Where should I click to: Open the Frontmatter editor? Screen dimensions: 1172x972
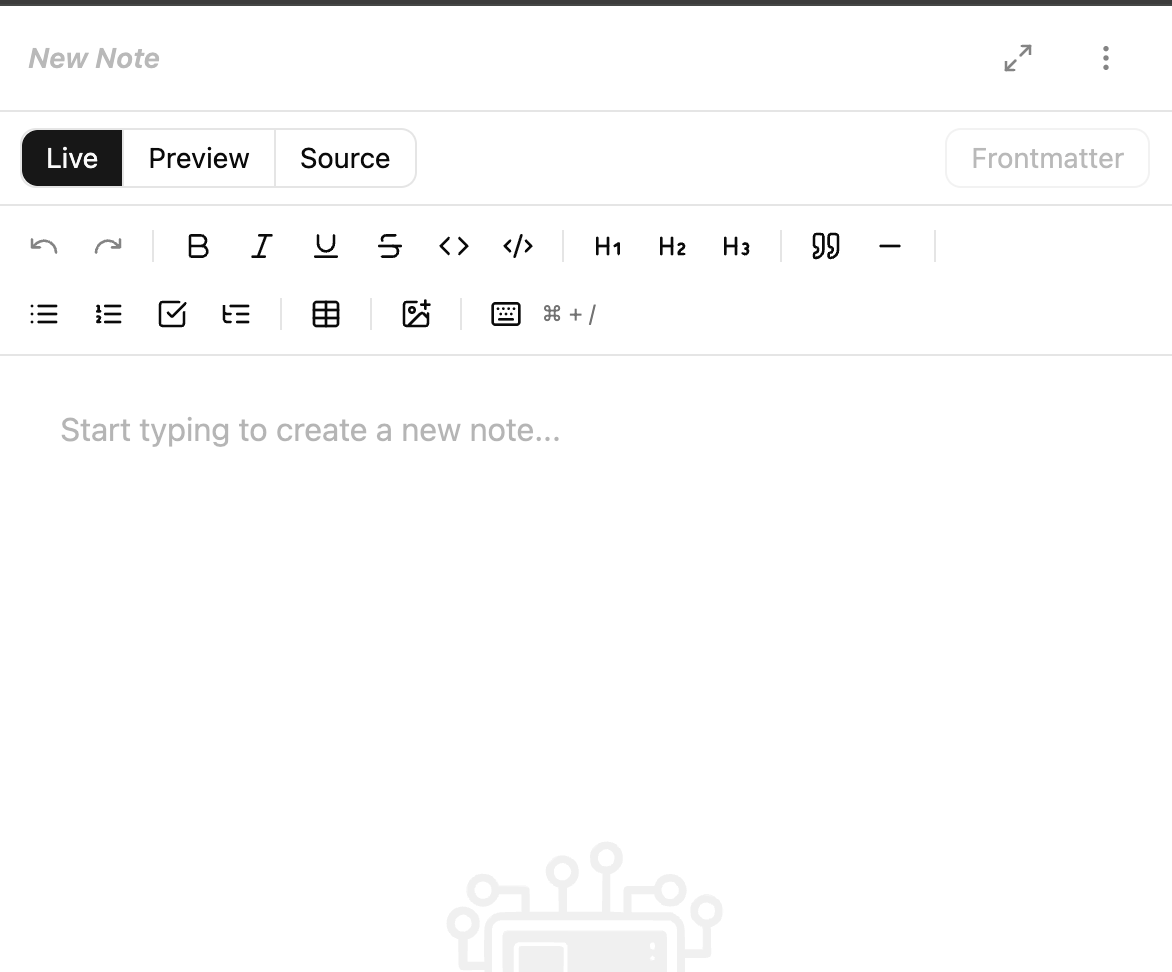point(1046,157)
